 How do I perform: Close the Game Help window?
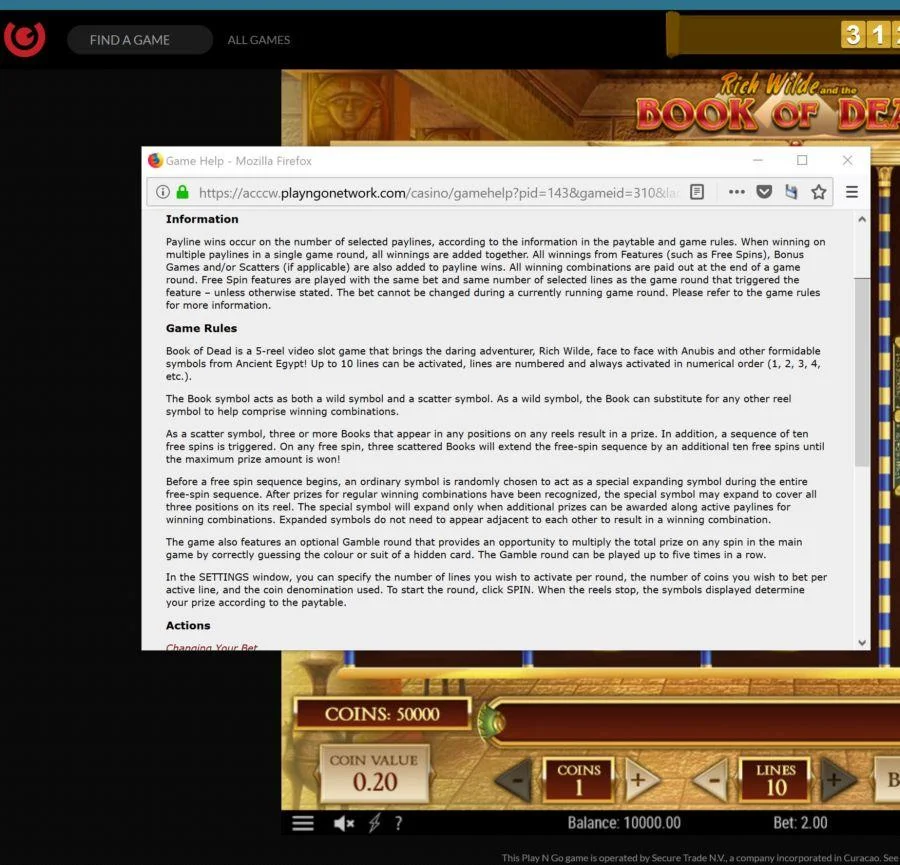(x=847, y=160)
